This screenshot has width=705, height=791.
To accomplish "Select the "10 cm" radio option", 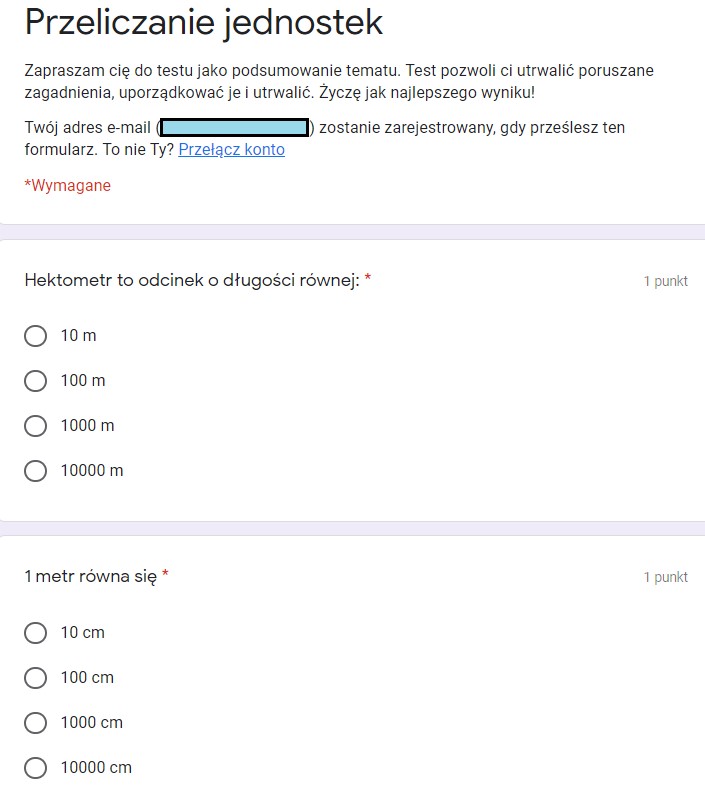I will click(35, 632).
